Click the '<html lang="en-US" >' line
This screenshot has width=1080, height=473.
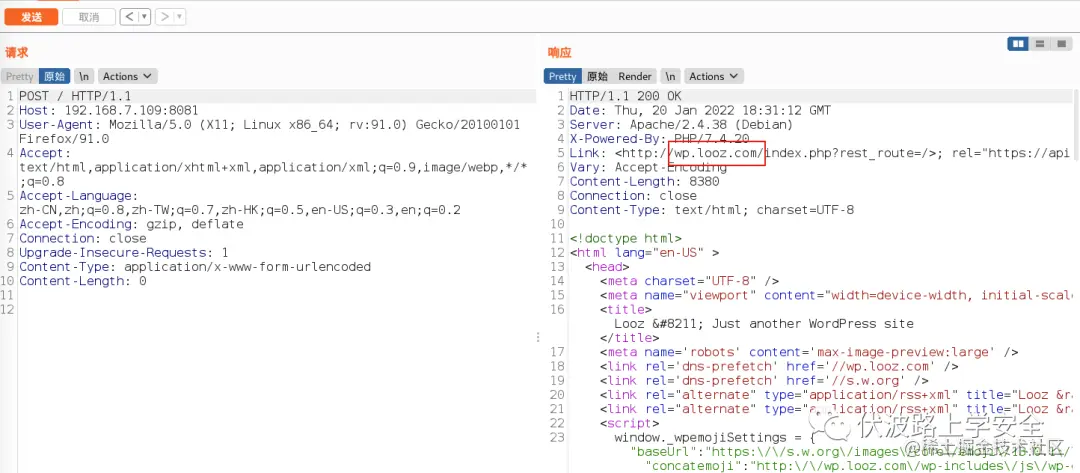pos(644,253)
